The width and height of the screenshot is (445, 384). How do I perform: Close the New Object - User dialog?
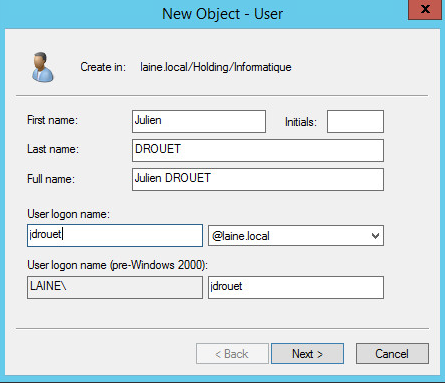(425, 9)
